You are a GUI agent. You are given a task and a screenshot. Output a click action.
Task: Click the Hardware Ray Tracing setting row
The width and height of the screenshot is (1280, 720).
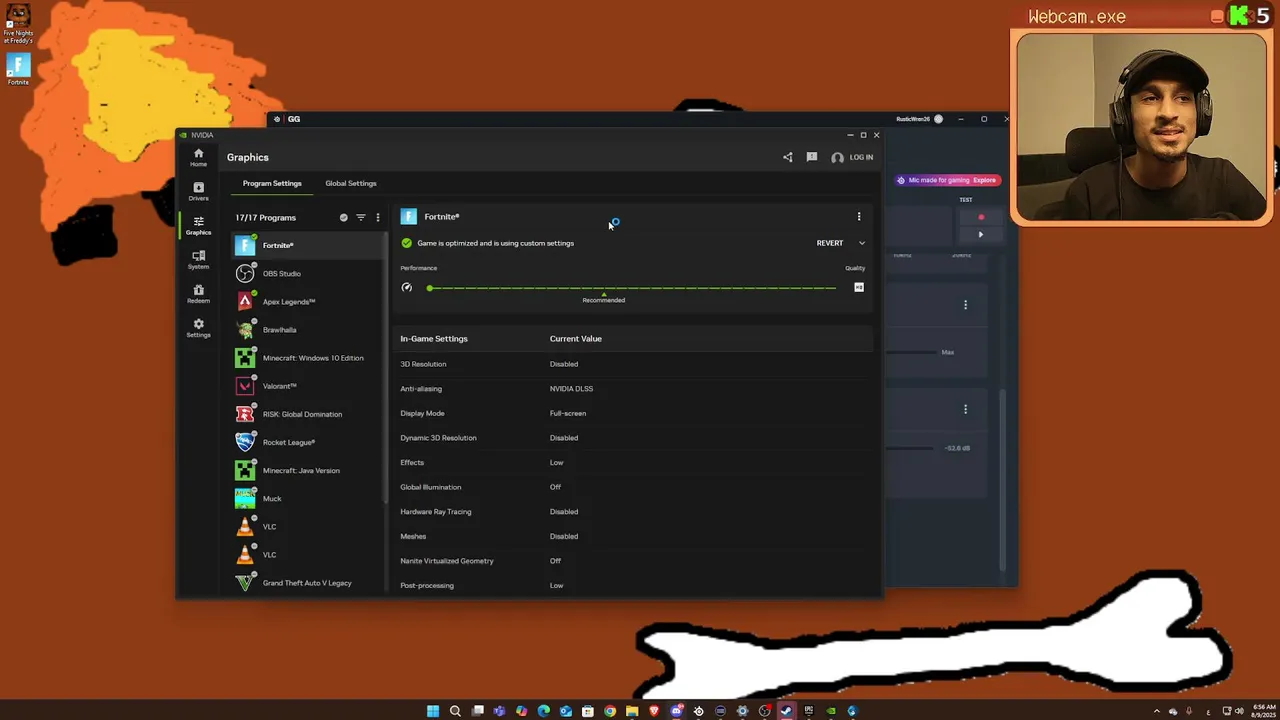[635, 511]
